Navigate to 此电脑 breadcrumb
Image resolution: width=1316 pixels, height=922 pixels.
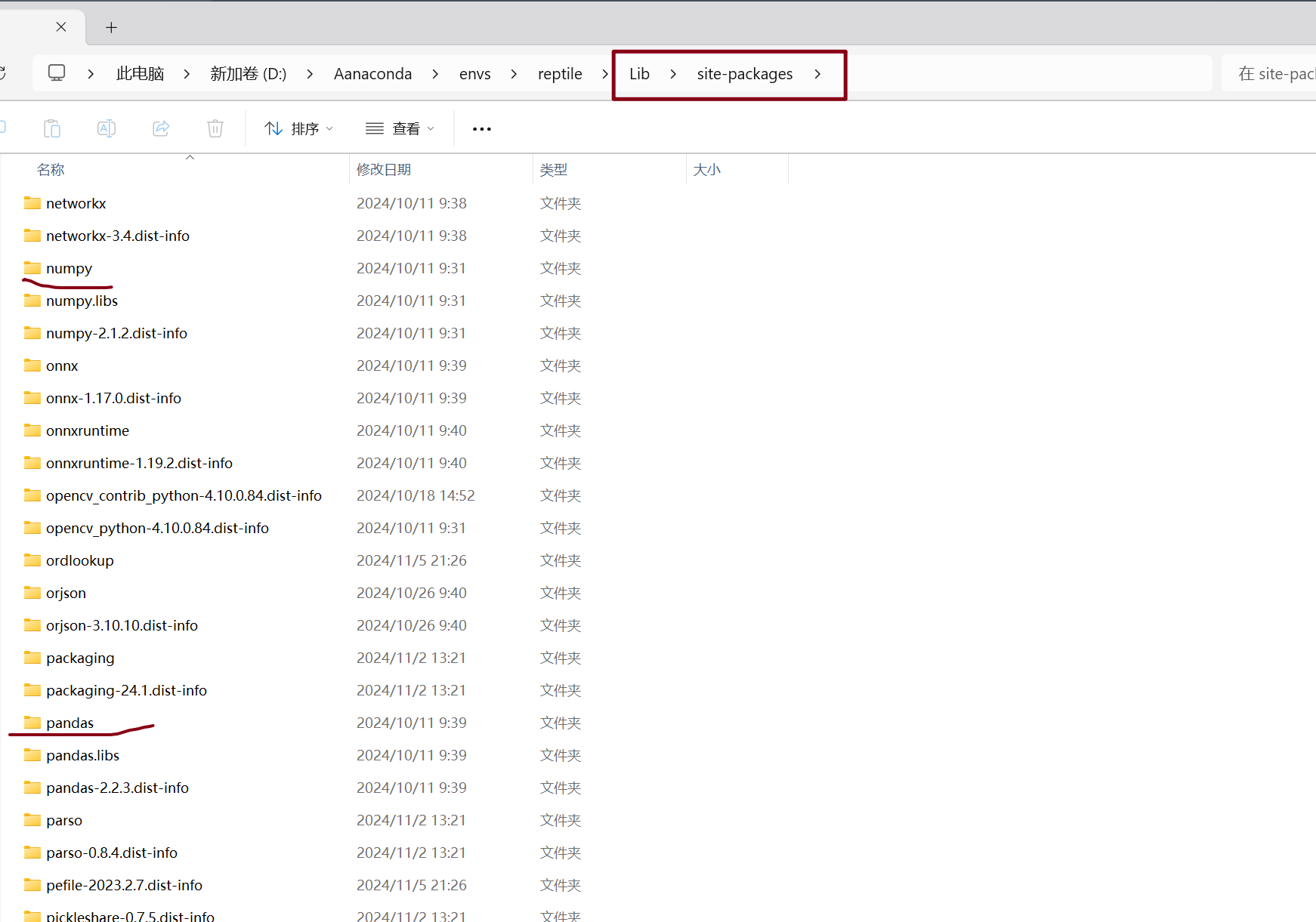(141, 74)
